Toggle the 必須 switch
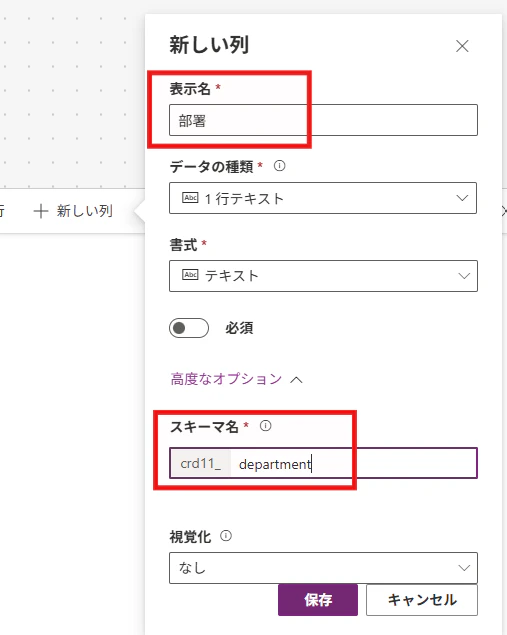Viewport: 507px width, 635px height. 189,328
